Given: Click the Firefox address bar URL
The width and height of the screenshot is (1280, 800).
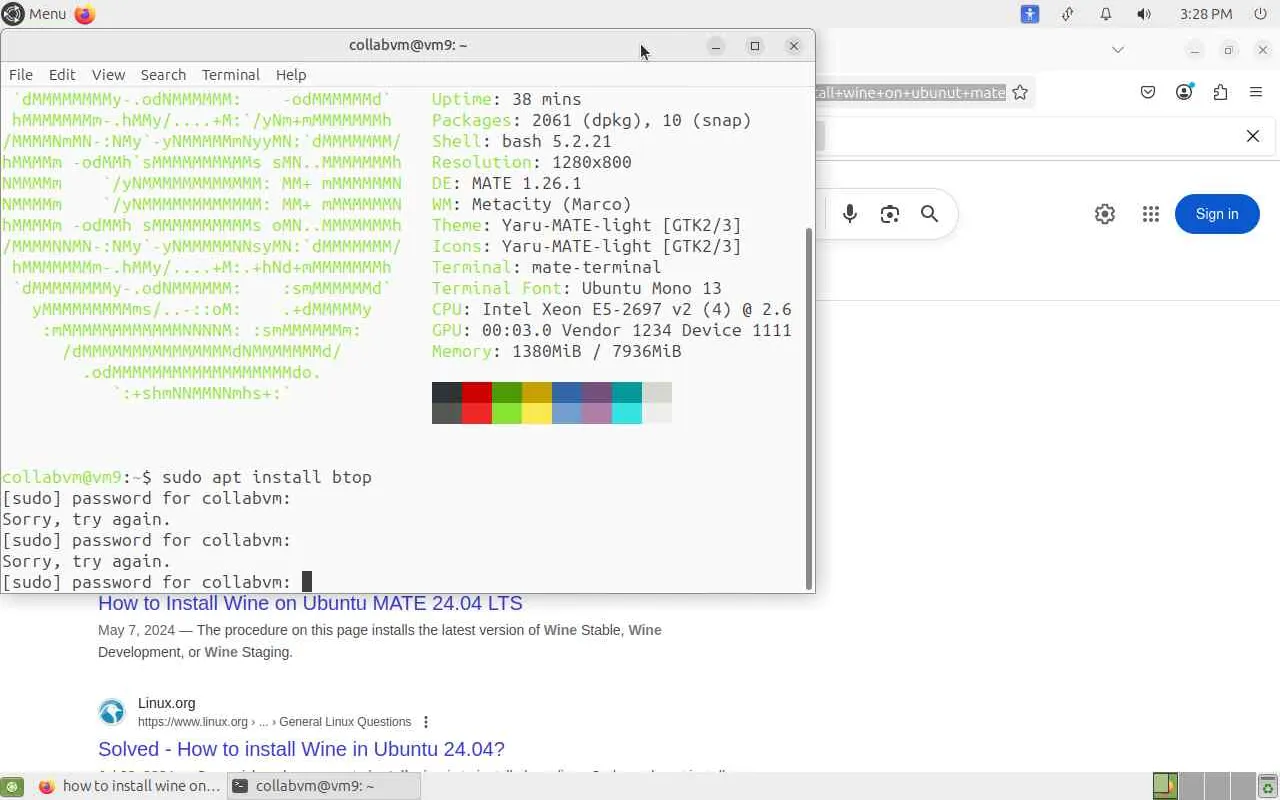Looking at the screenshot, I should [910, 92].
